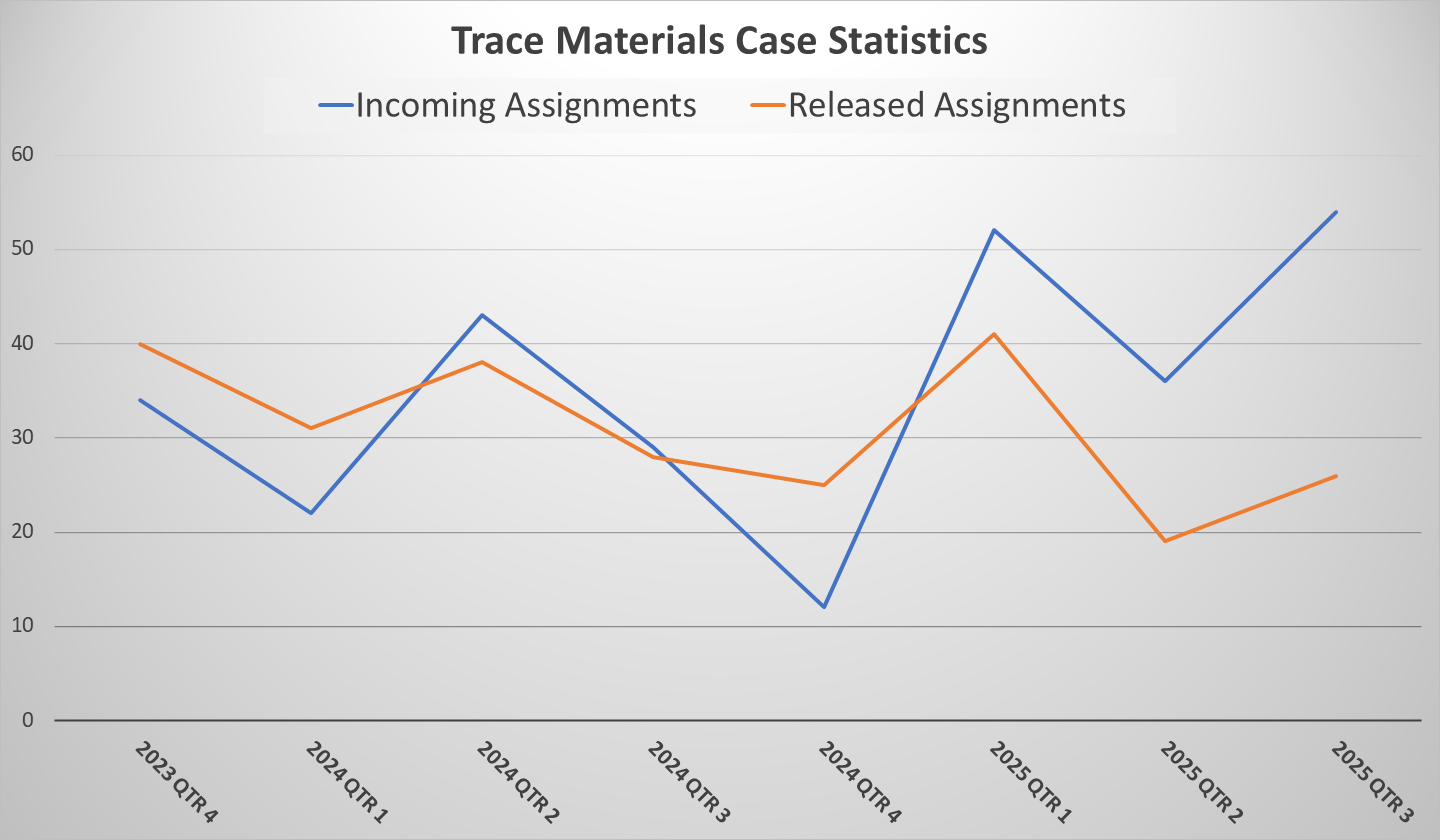Click the blue line marker in the legend

tap(334, 106)
